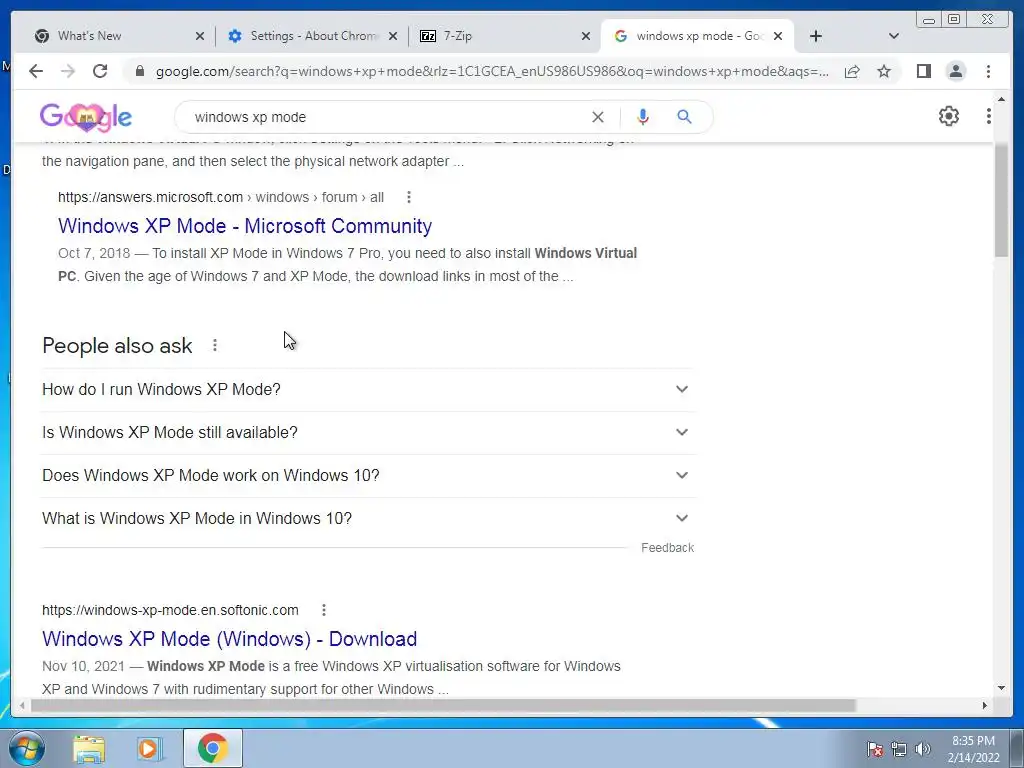Open Action Center flag icon in tray
The height and width of the screenshot is (768, 1024).
874,749
